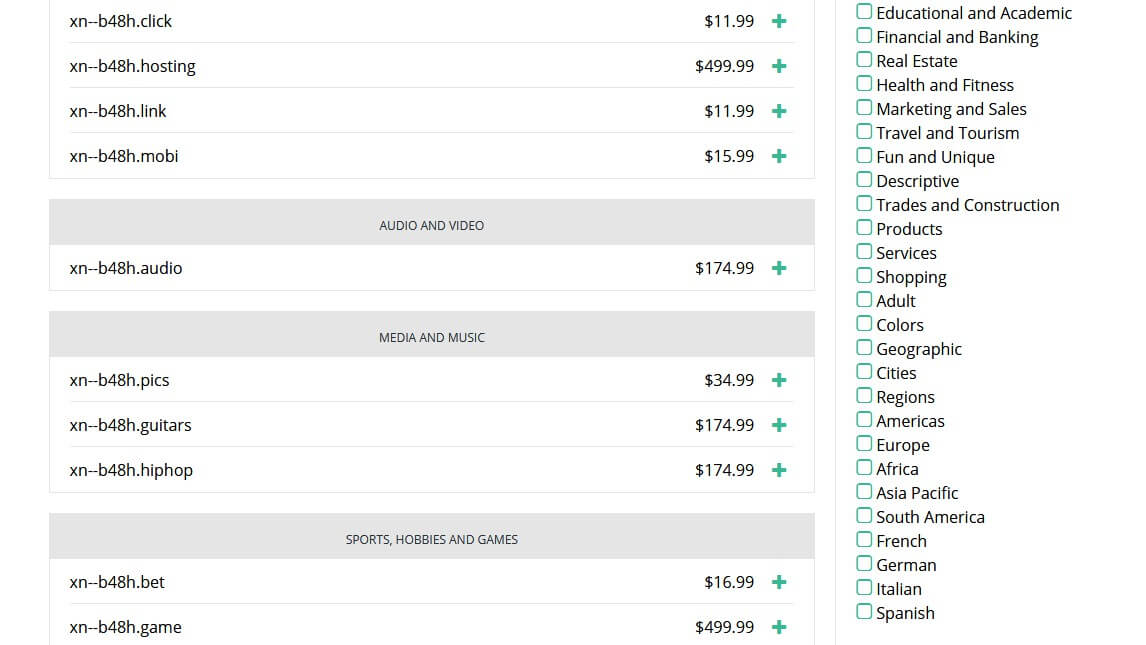This screenshot has width=1146, height=645.
Task: Click plus icon beside xn--b48h.audio
Action: tap(779, 268)
